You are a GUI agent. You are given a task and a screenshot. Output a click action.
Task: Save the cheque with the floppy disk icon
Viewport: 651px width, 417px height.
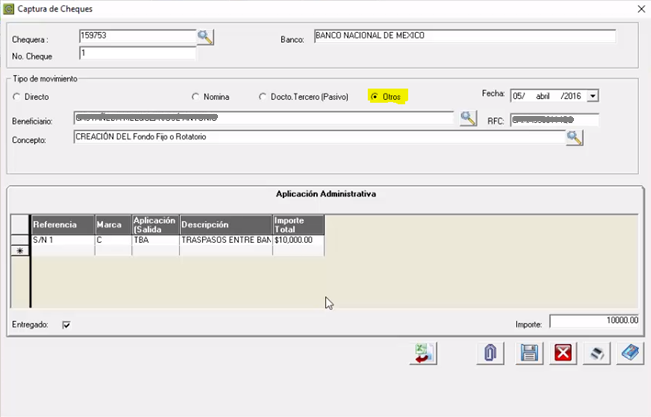tap(529, 353)
